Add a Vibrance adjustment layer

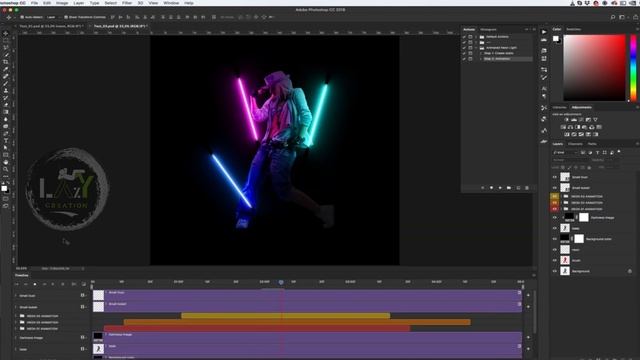[x=595, y=120]
